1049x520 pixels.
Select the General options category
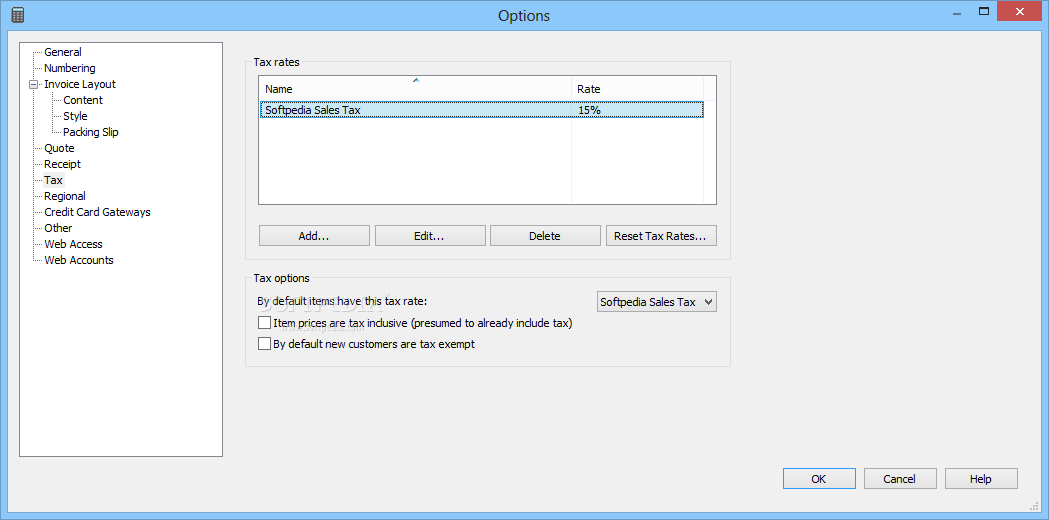click(x=63, y=52)
